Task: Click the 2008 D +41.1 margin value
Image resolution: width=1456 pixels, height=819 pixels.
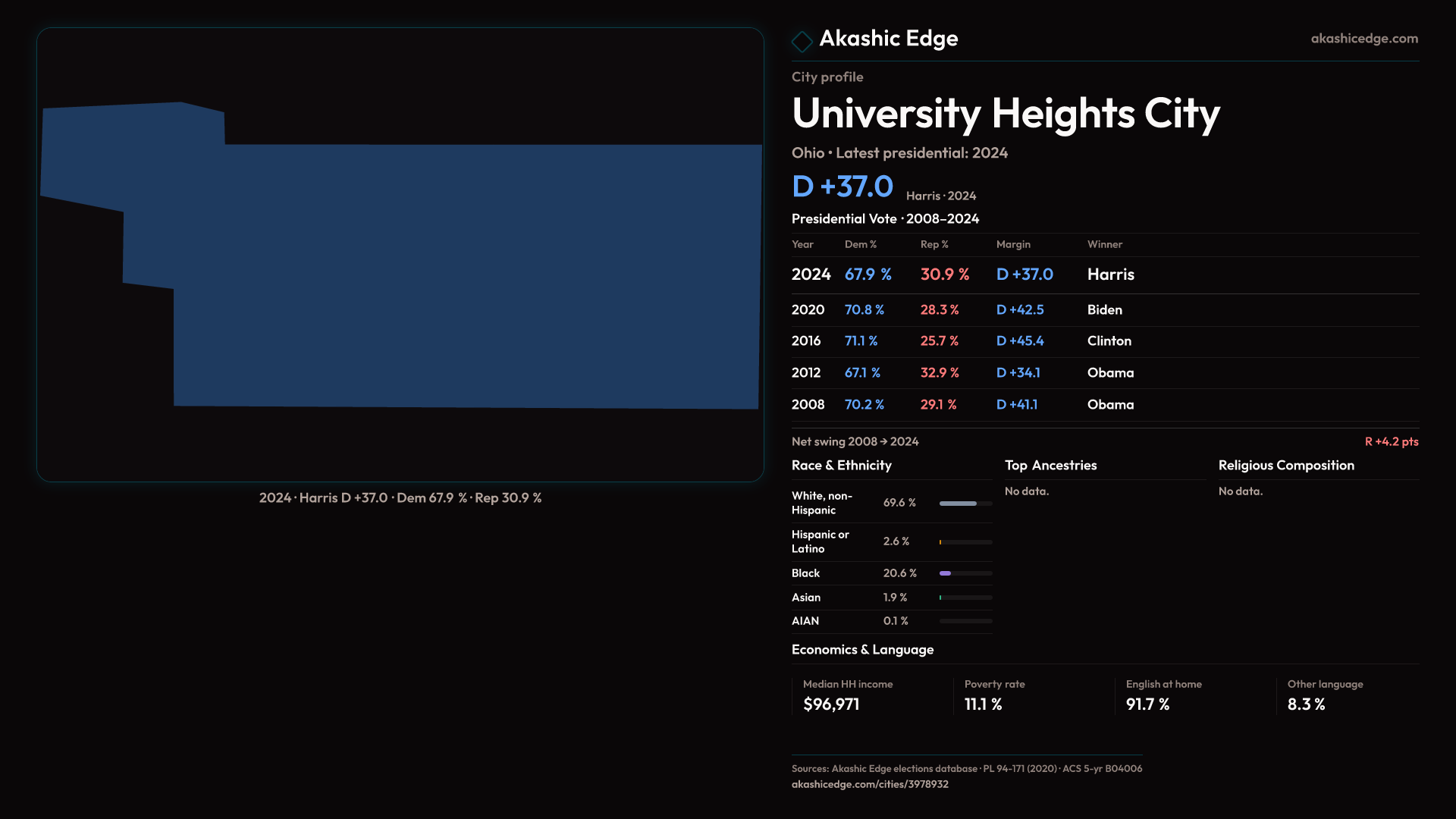Action: [x=1016, y=405]
